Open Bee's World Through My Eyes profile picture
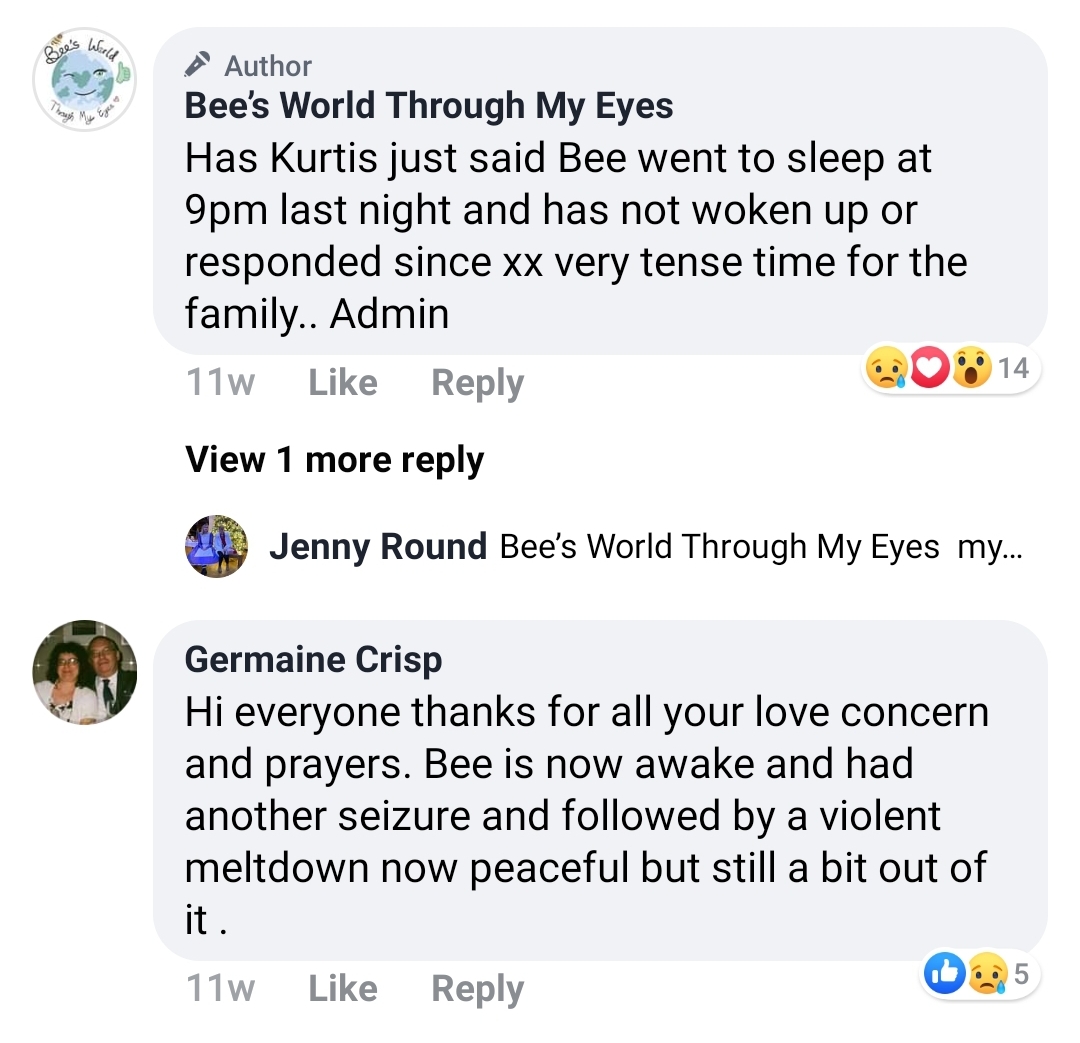The width and height of the screenshot is (1080, 1043). 85,79
